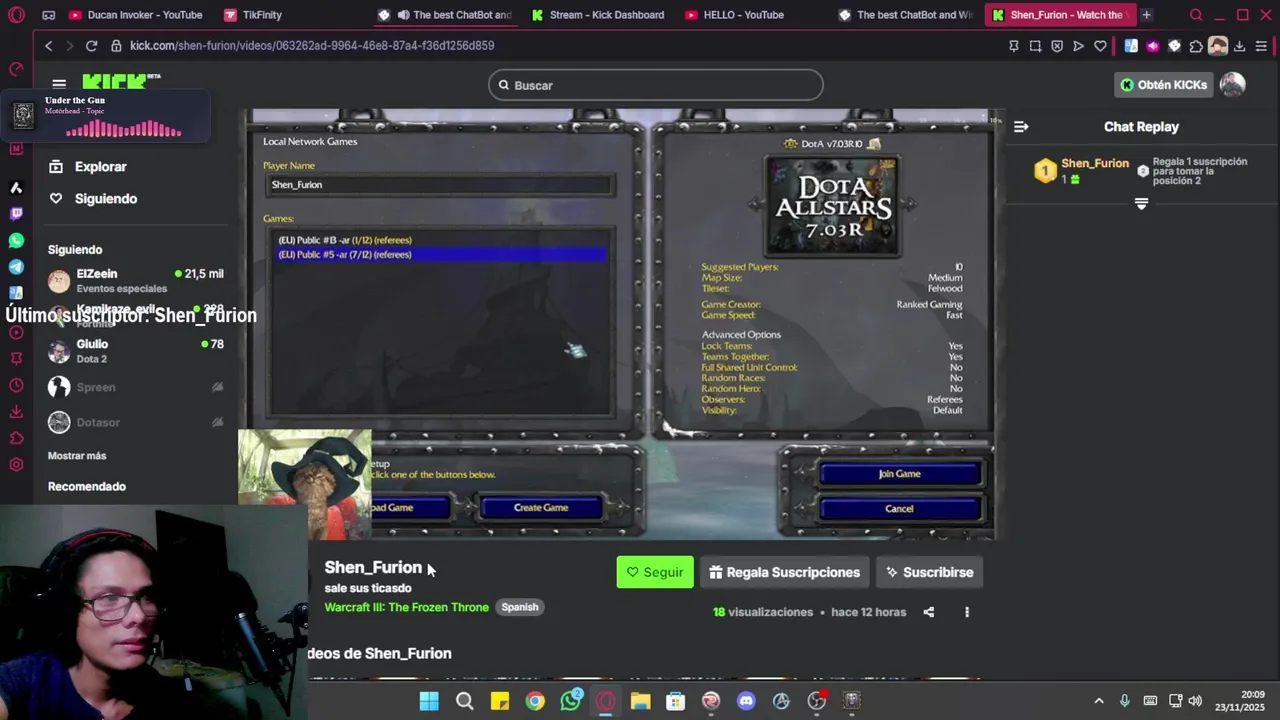Viewport: 1280px width, 720px height.
Task: Open the pinboards pin icon in Opera sidebar
Action: coord(16,359)
